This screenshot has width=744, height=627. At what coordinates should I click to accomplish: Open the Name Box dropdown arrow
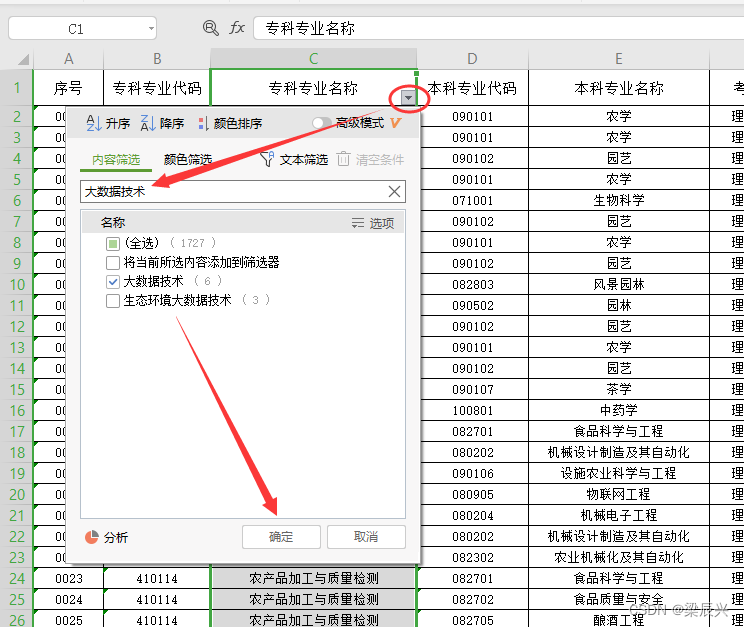(x=151, y=29)
